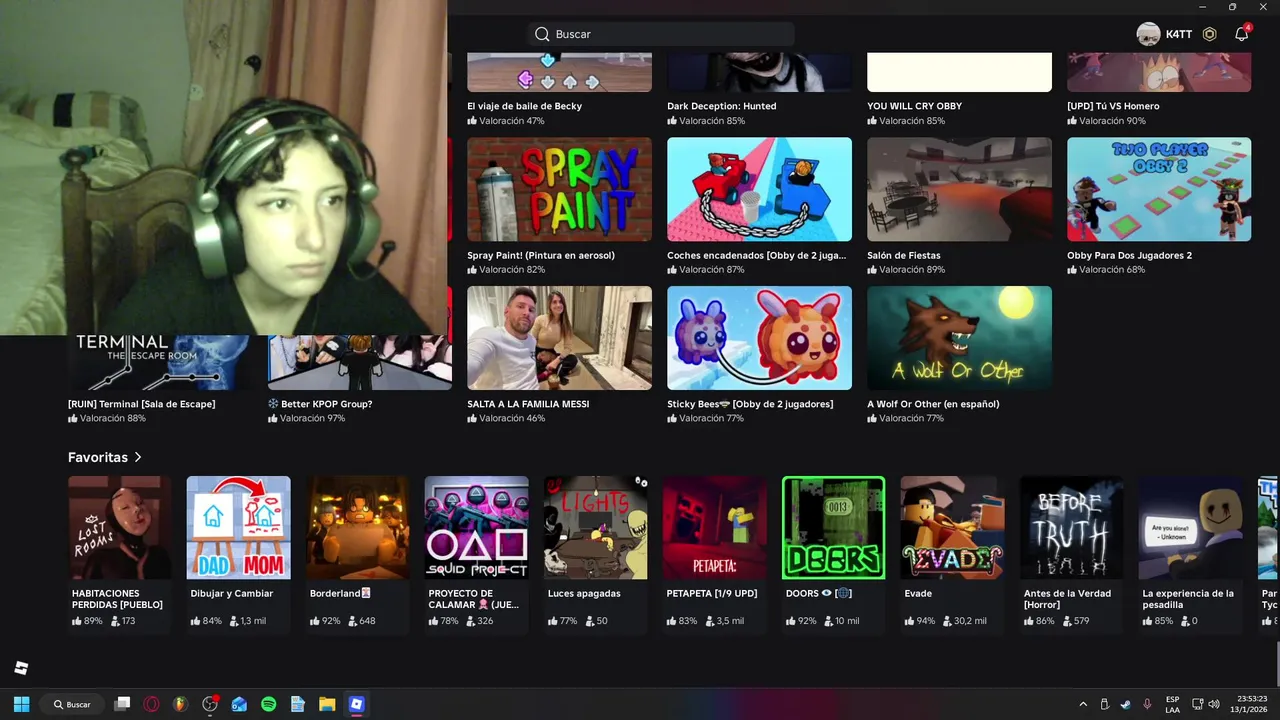Viewport: 1280px width, 720px height.
Task: Click the search magnifier icon in Roblox
Action: [x=542, y=34]
